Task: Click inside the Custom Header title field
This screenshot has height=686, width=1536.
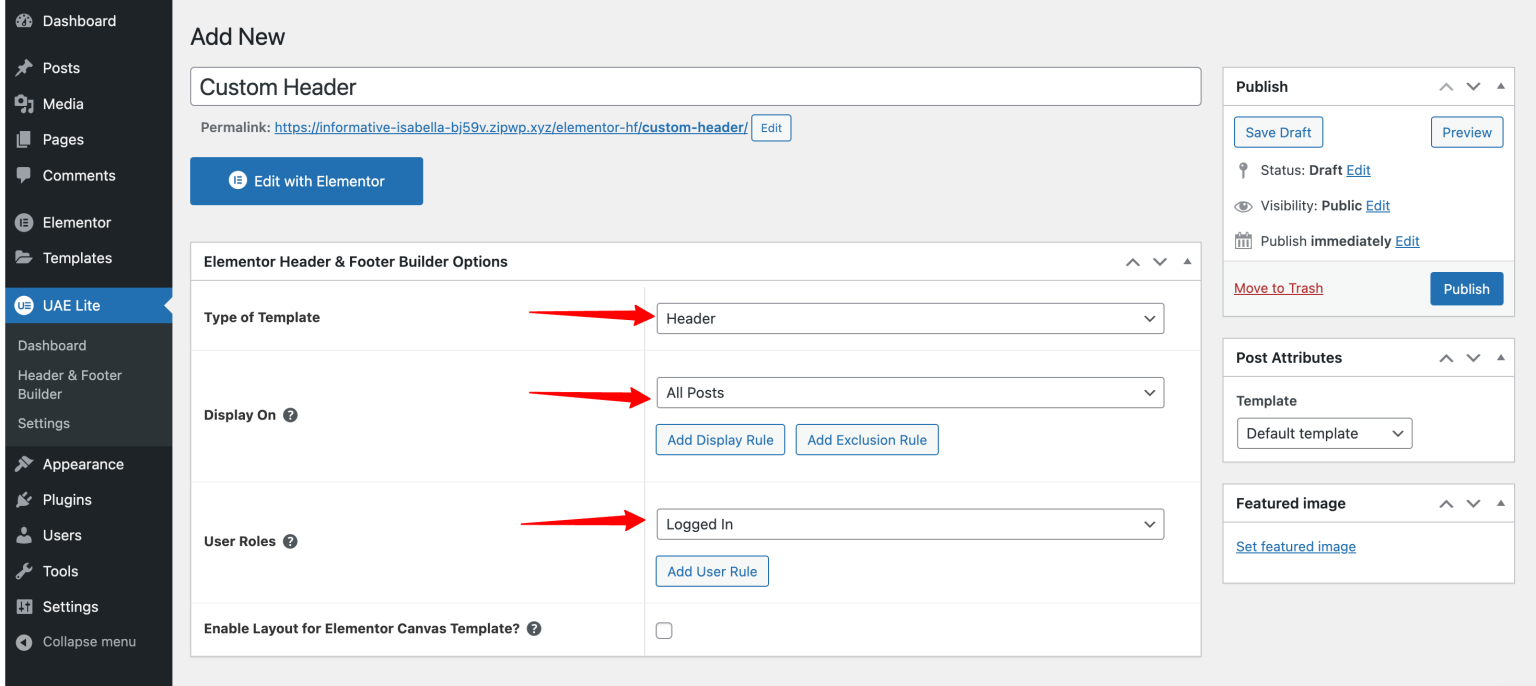Action: pyautogui.click(x=695, y=87)
